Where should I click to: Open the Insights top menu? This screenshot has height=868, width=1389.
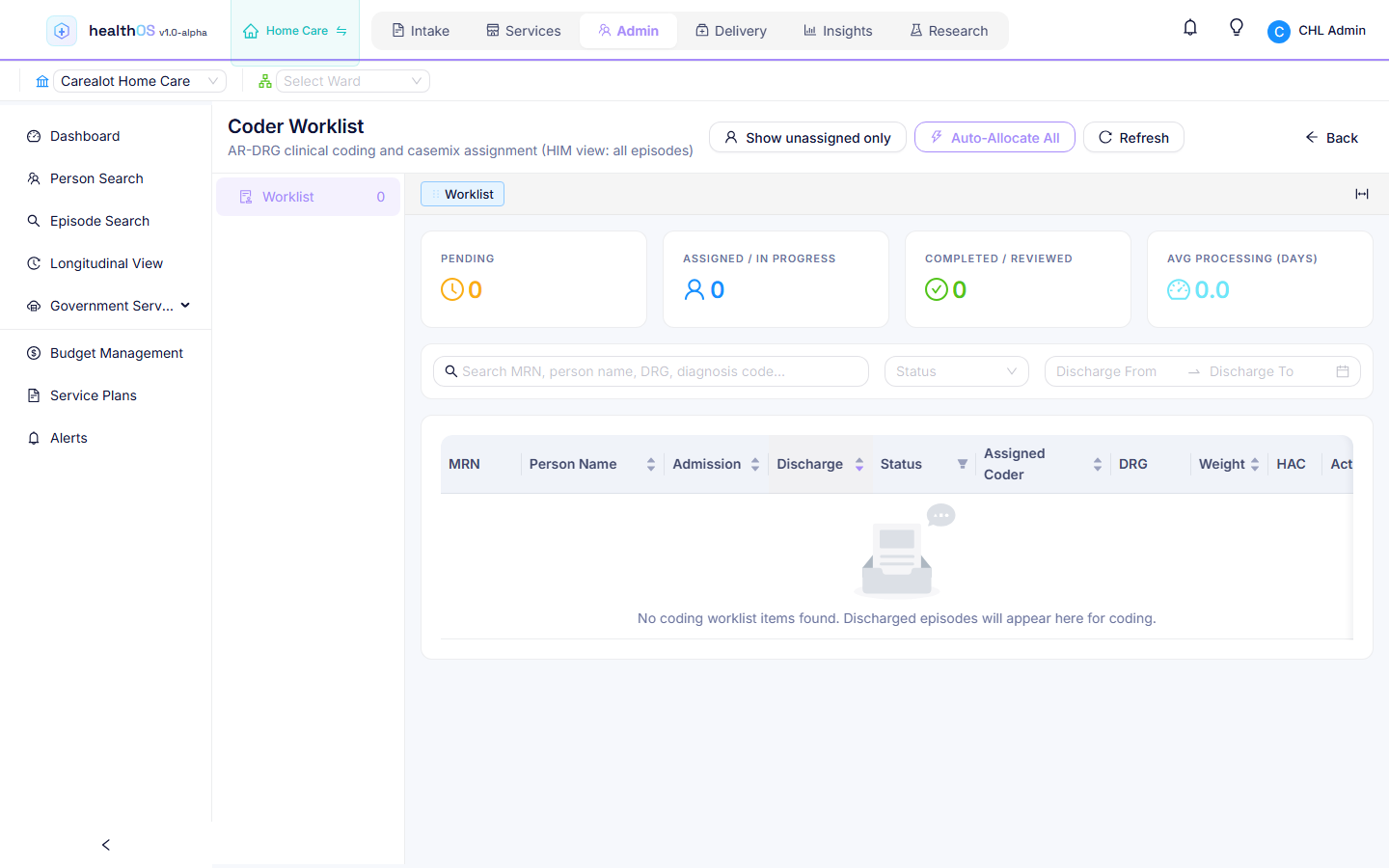838,31
